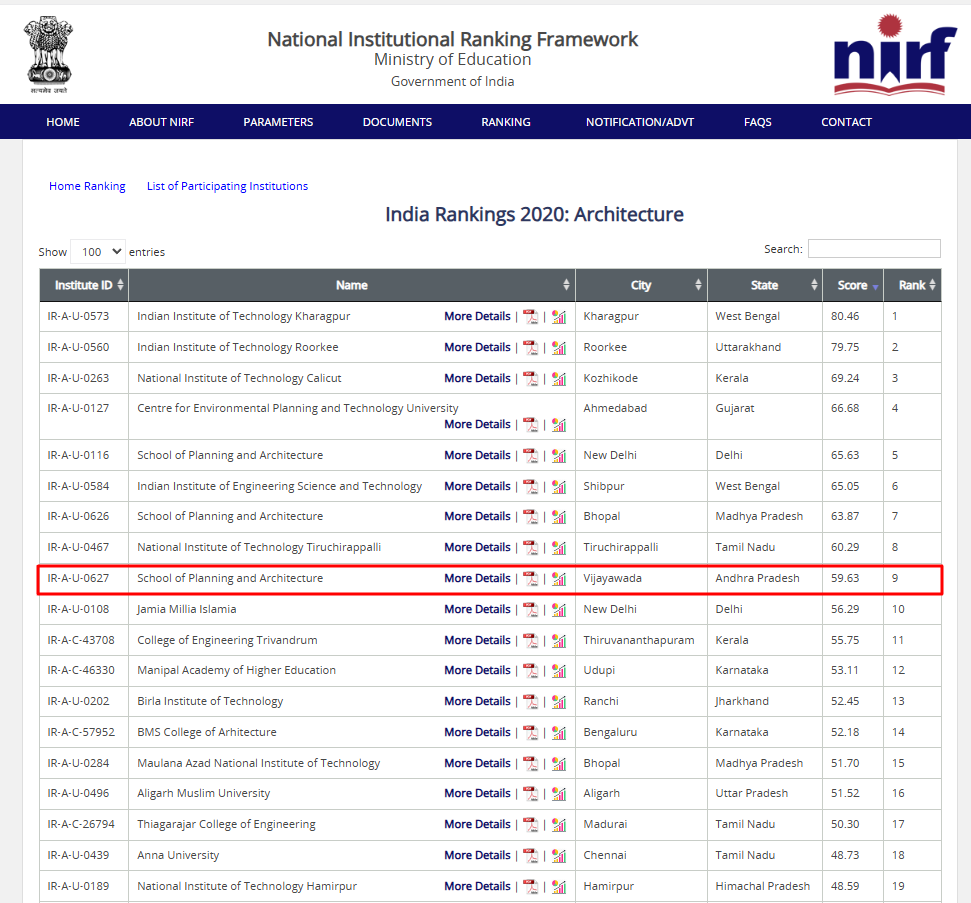Sort table by Institute ID column
Image resolution: width=971 pixels, height=903 pixels.
tap(84, 285)
